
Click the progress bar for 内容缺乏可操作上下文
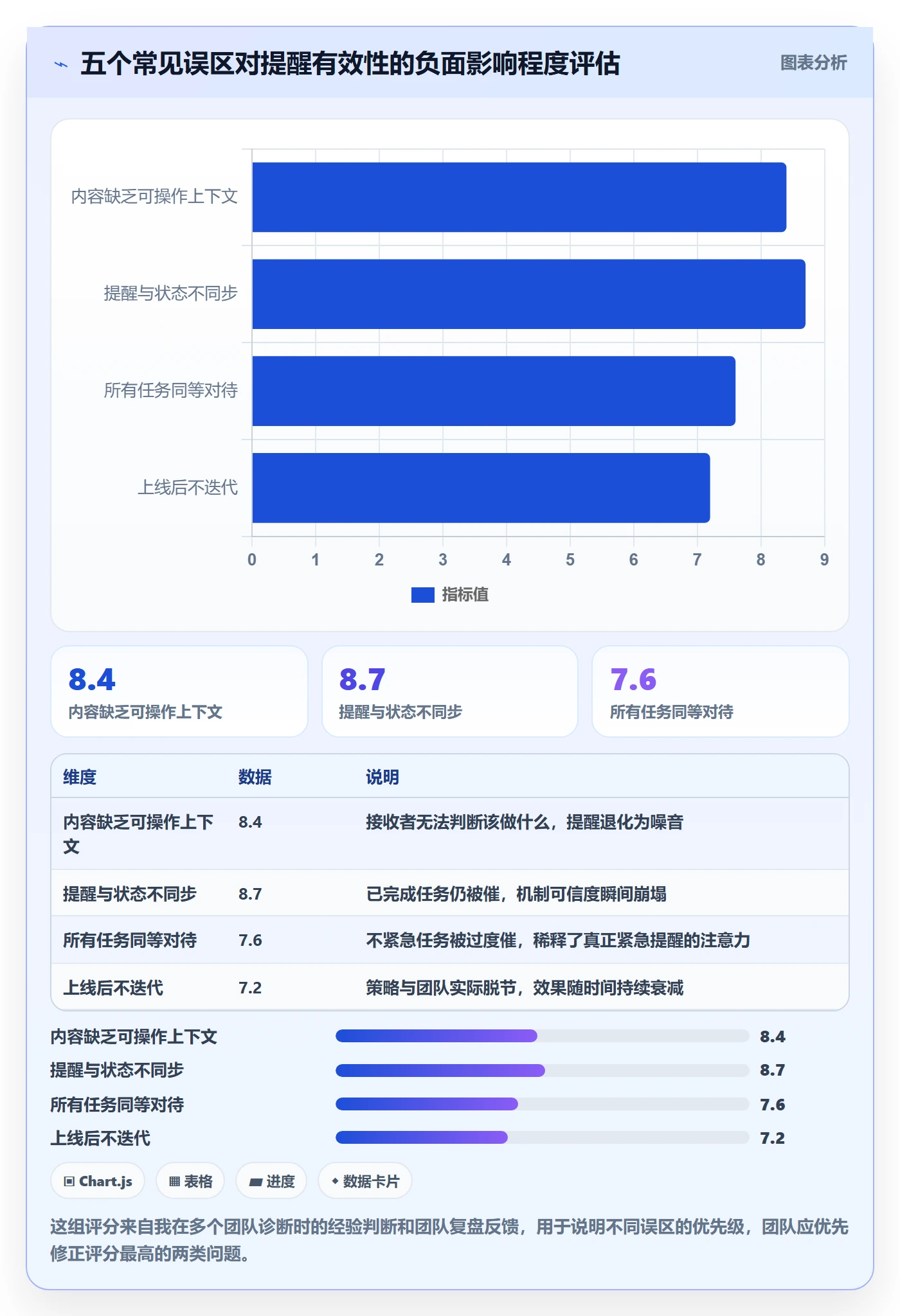pyautogui.click(x=543, y=1036)
